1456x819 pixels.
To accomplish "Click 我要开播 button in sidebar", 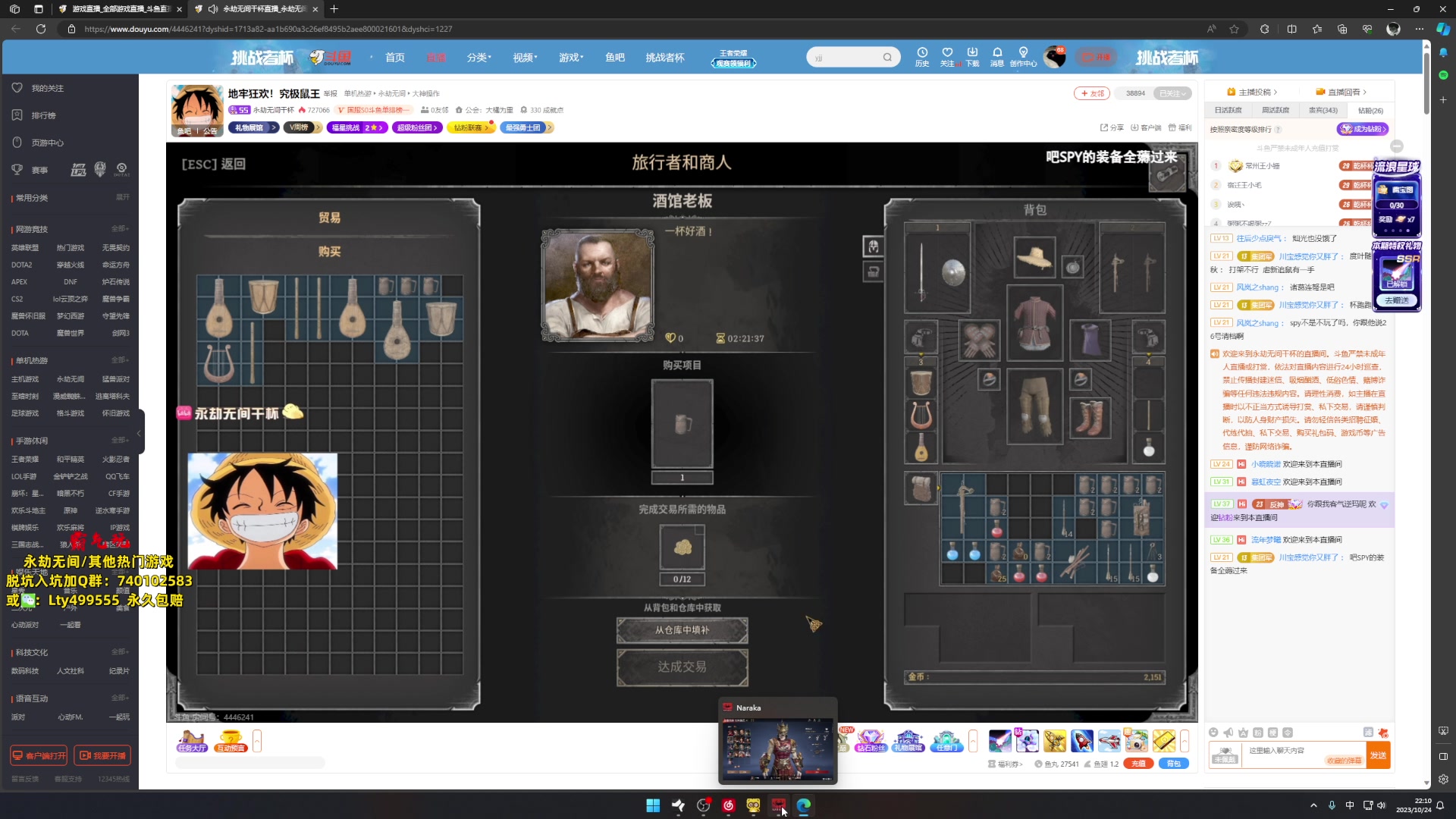I will click(102, 755).
